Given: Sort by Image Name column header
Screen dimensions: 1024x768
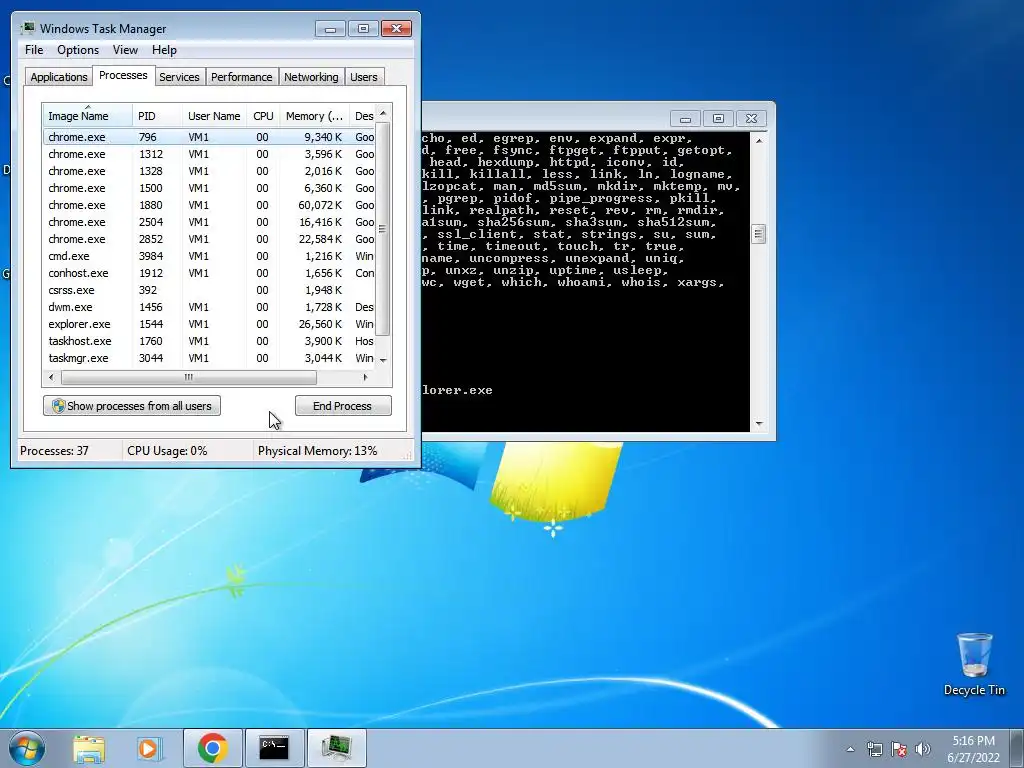Looking at the screenshot, I should (88, 116).
